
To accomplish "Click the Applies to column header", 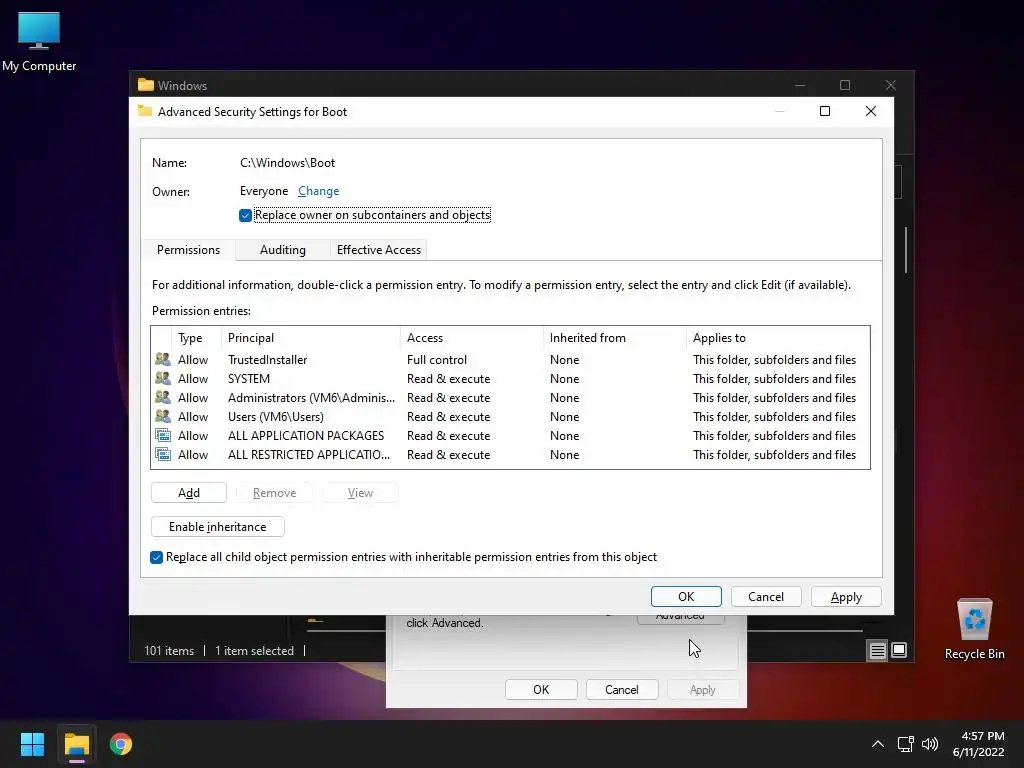I will pyautogui.click(x=778, y=338).
